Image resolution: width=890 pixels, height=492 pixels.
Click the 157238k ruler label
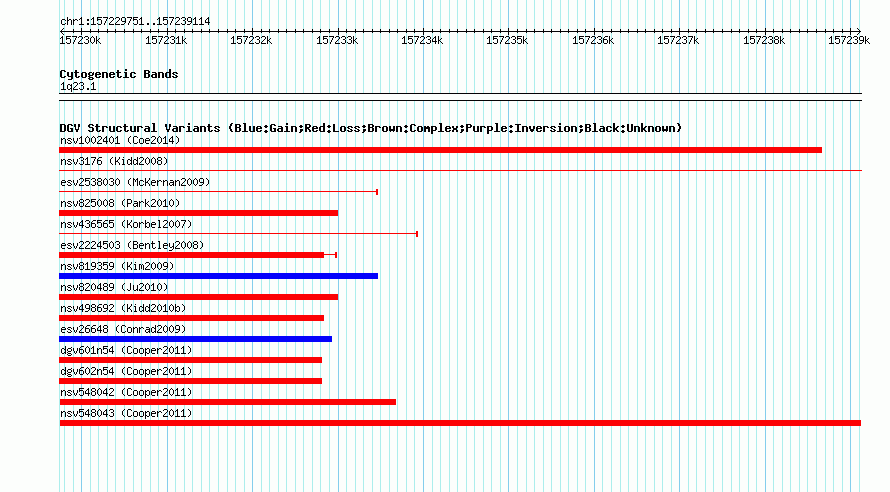(765, 40)
